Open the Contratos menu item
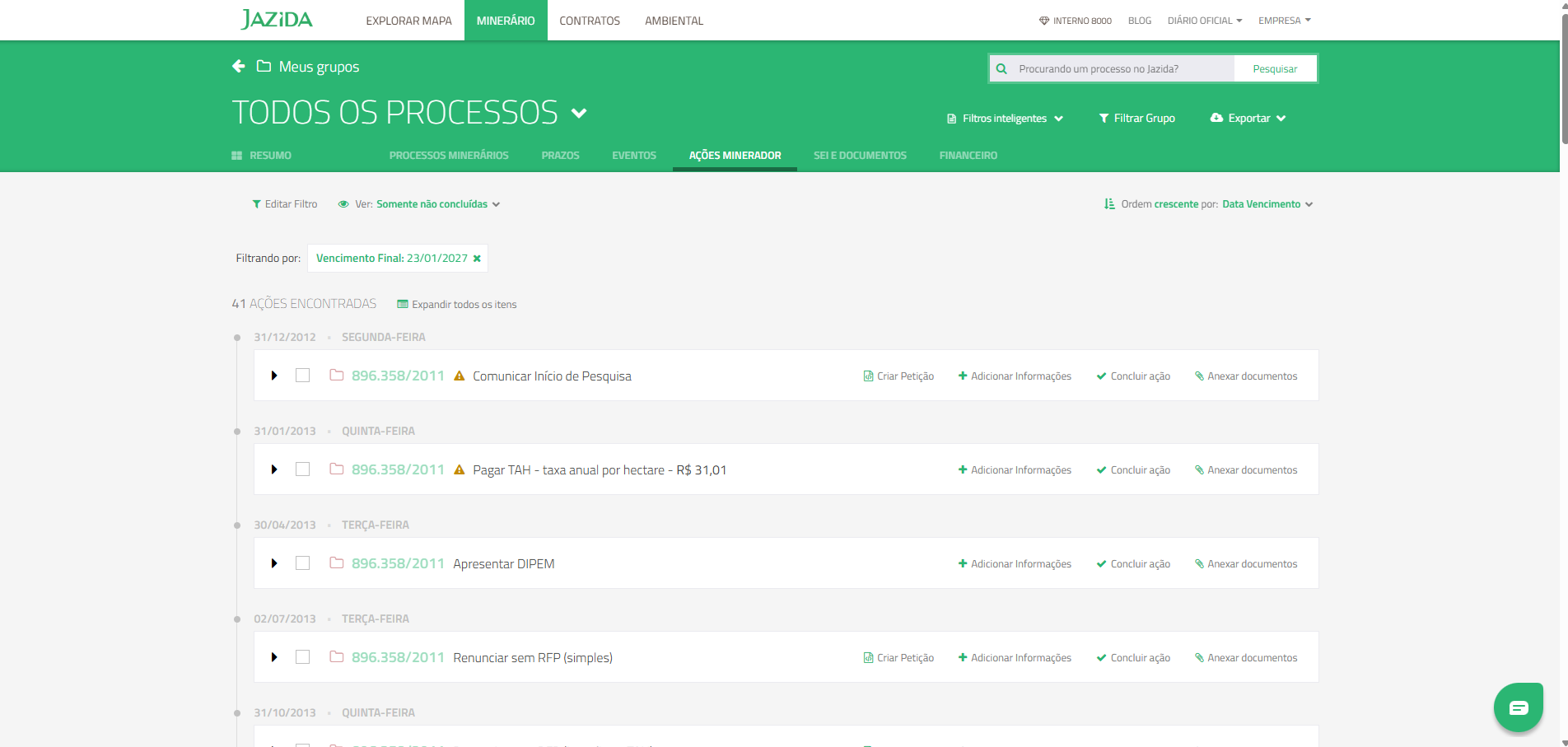The image size is (1568, 747). 589,21
